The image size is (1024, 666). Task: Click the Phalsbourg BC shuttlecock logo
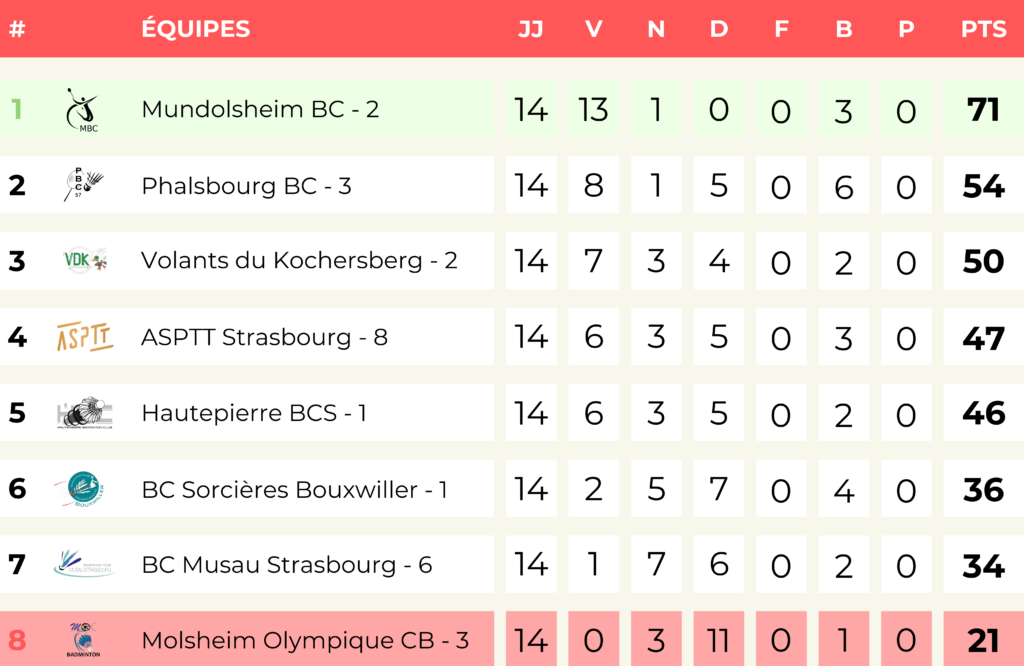click(84, 185)
